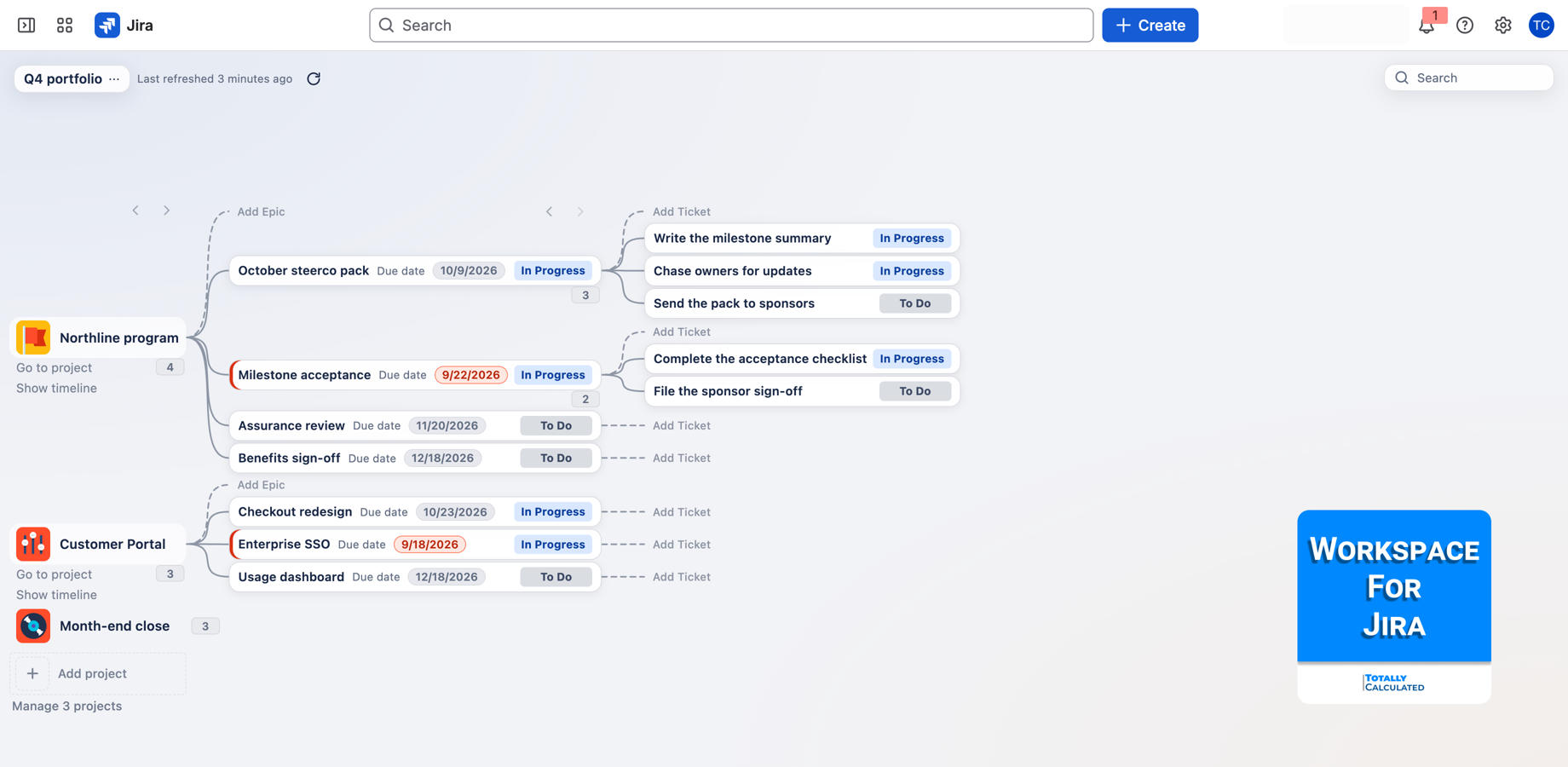
Task: Expand Month-end close epic count 3
Action: [205, 626]
